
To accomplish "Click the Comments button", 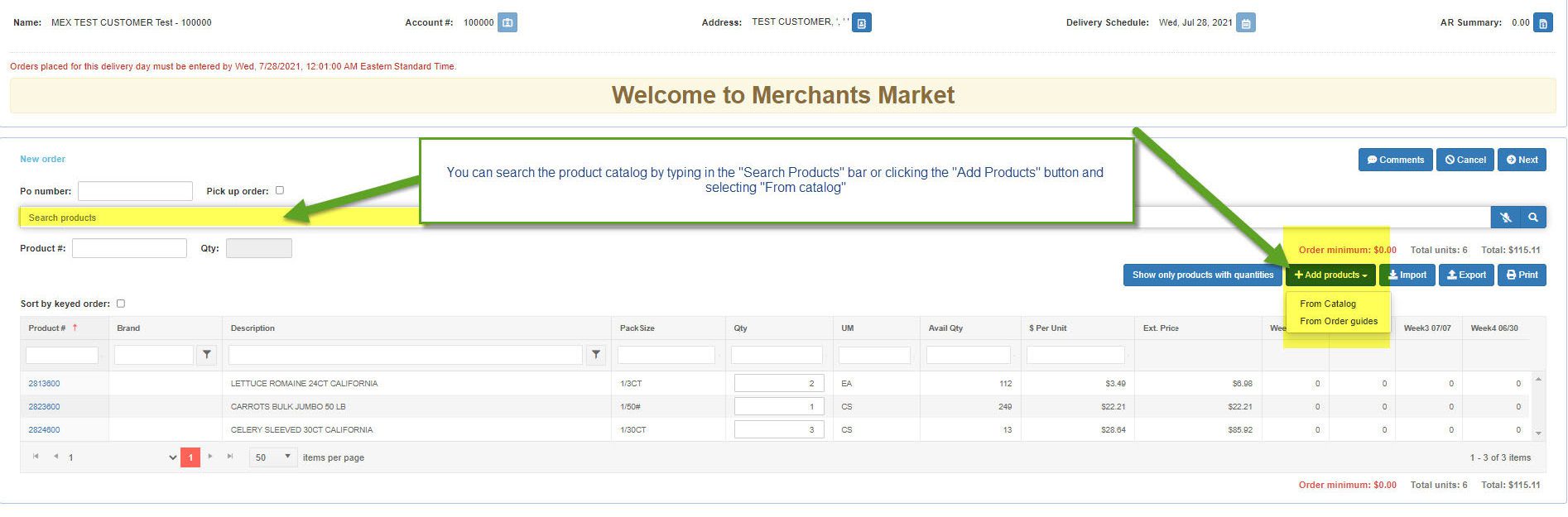I will pyautogui.click(x=1396, y=160).
